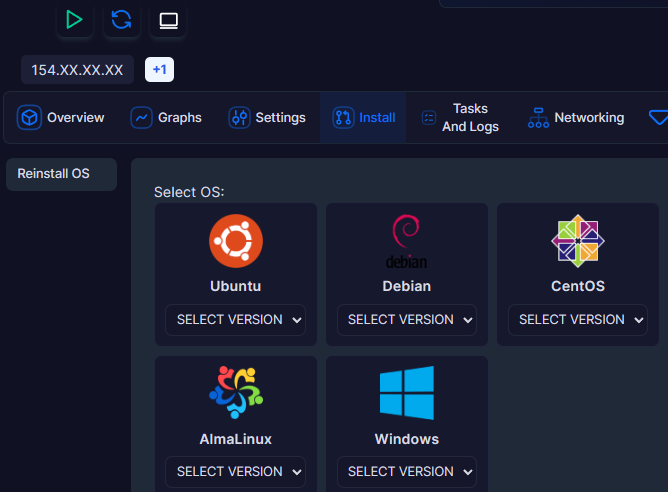Click the Settings sliders icon
The width and height of the screenshot is (668, 492).
(x=239, y=118)
